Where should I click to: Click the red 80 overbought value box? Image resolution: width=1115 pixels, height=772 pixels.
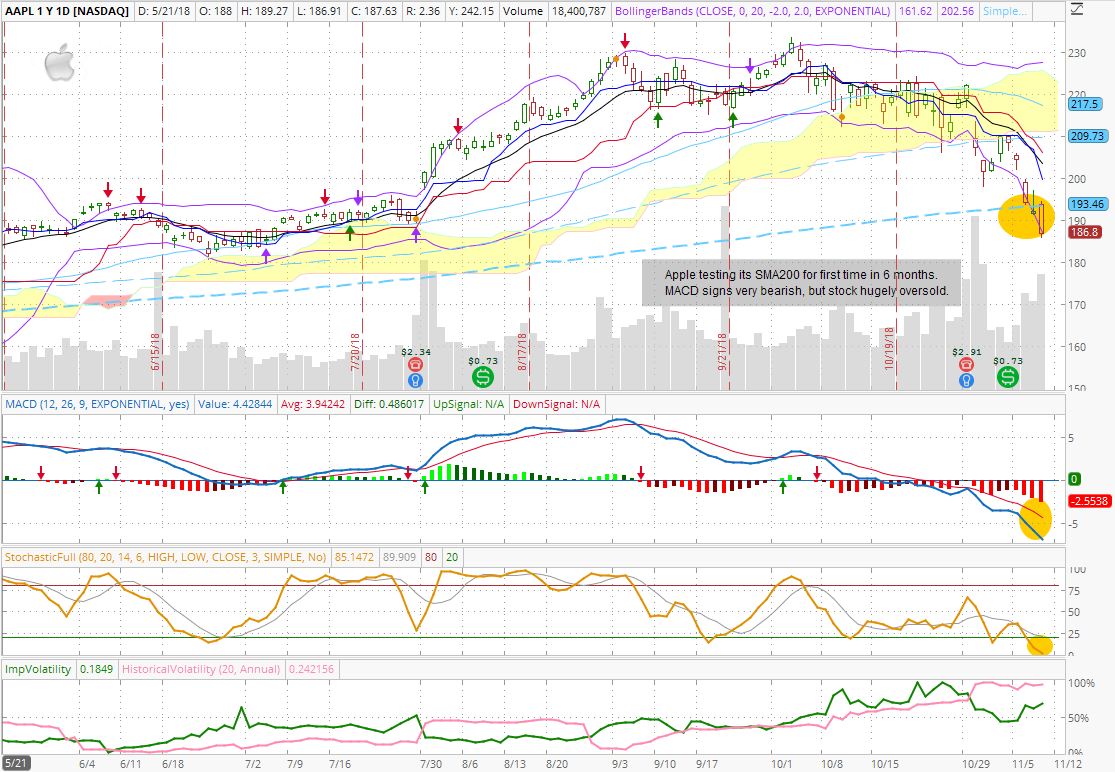point(431,557)
